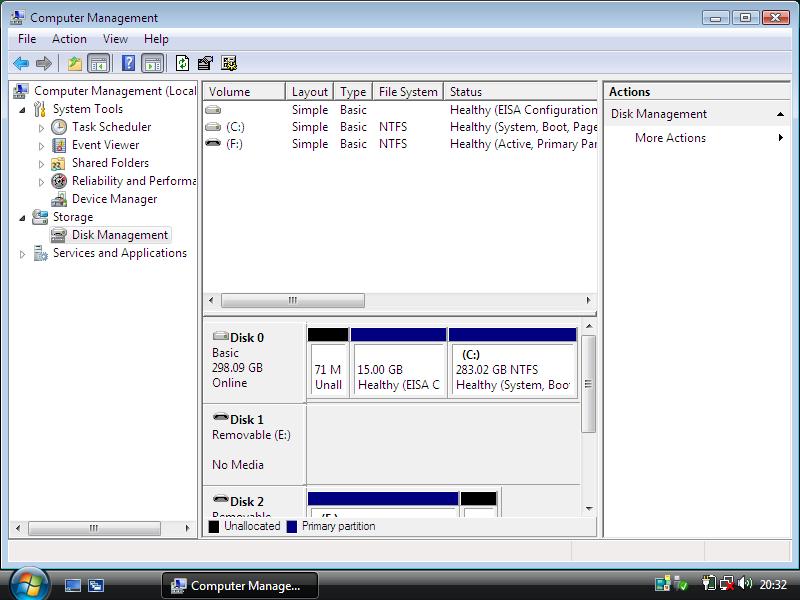Open the View menu
The height and width of the screenshot is (600, 800).
pyautogui.click(x=115, y=39)
